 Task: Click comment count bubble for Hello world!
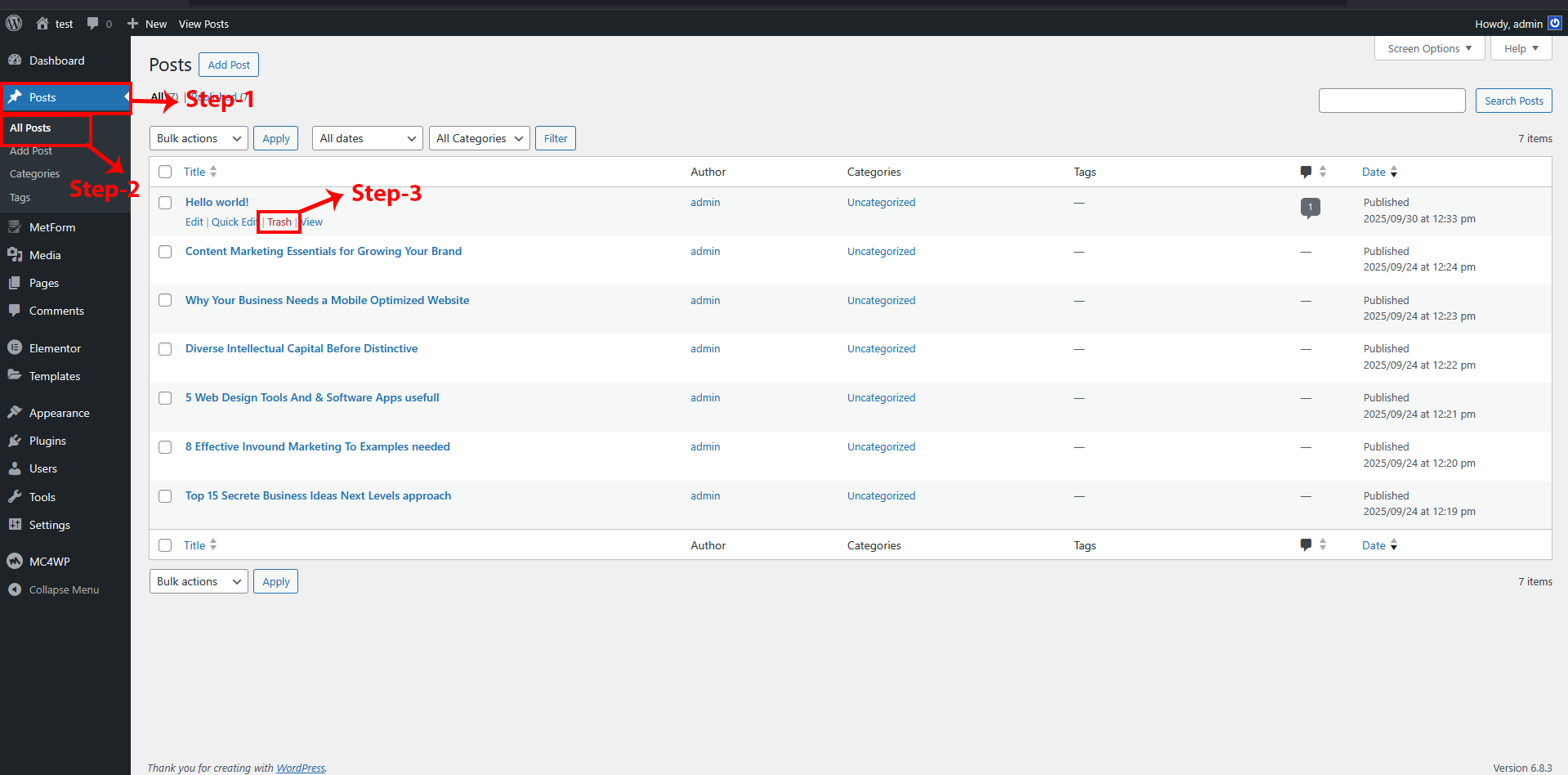[x=1310, y=208]
